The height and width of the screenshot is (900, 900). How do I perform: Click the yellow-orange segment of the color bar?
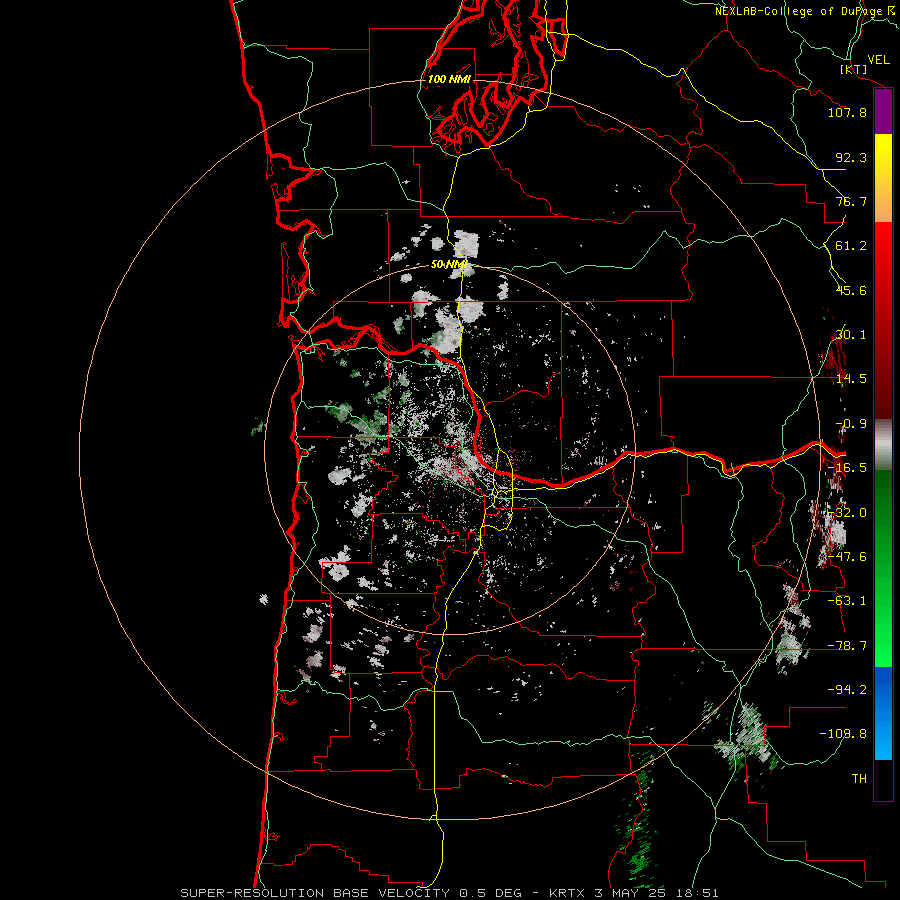click(883, 178)
